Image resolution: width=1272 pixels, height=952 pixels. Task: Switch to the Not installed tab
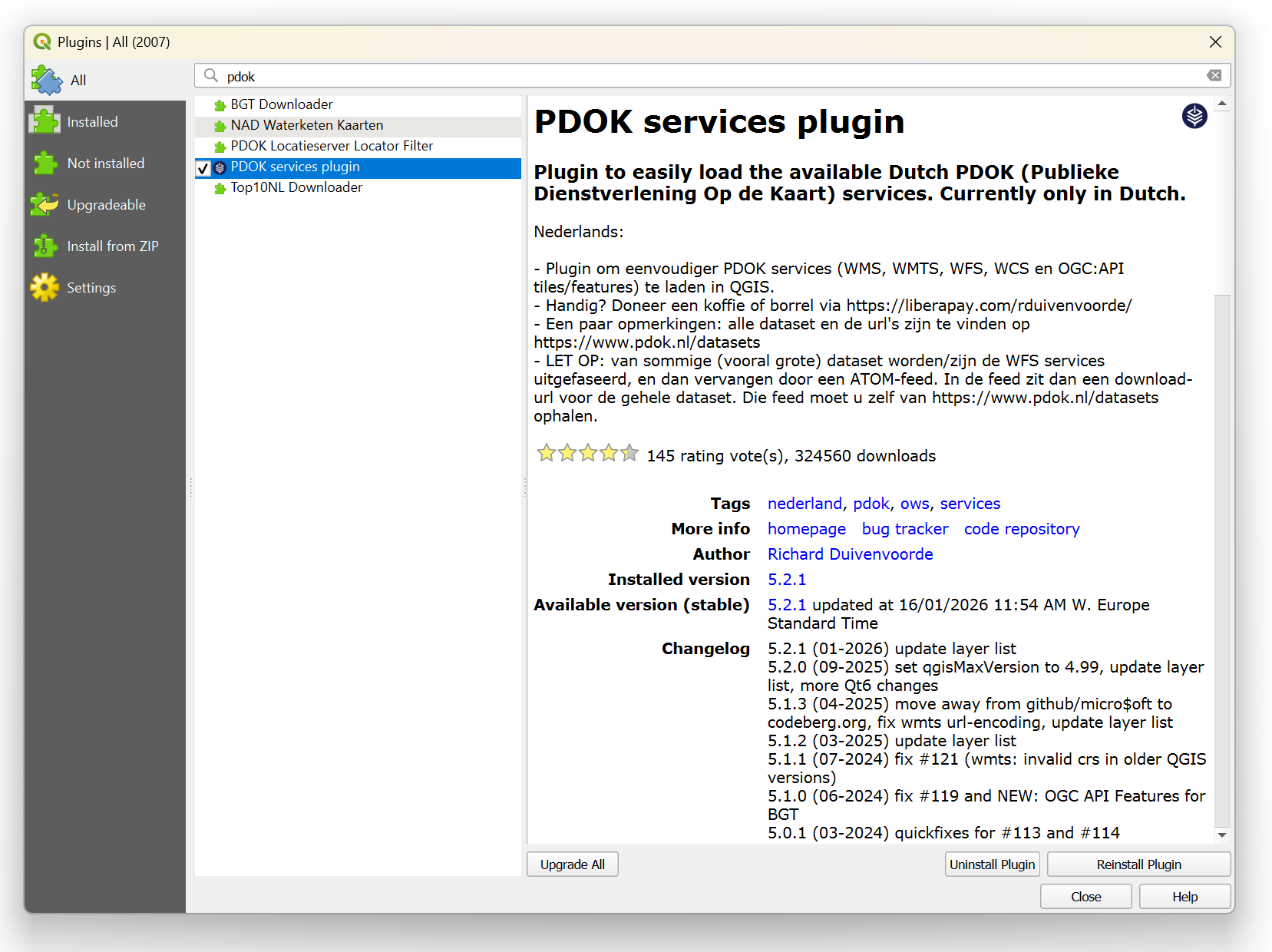point(105,163)
